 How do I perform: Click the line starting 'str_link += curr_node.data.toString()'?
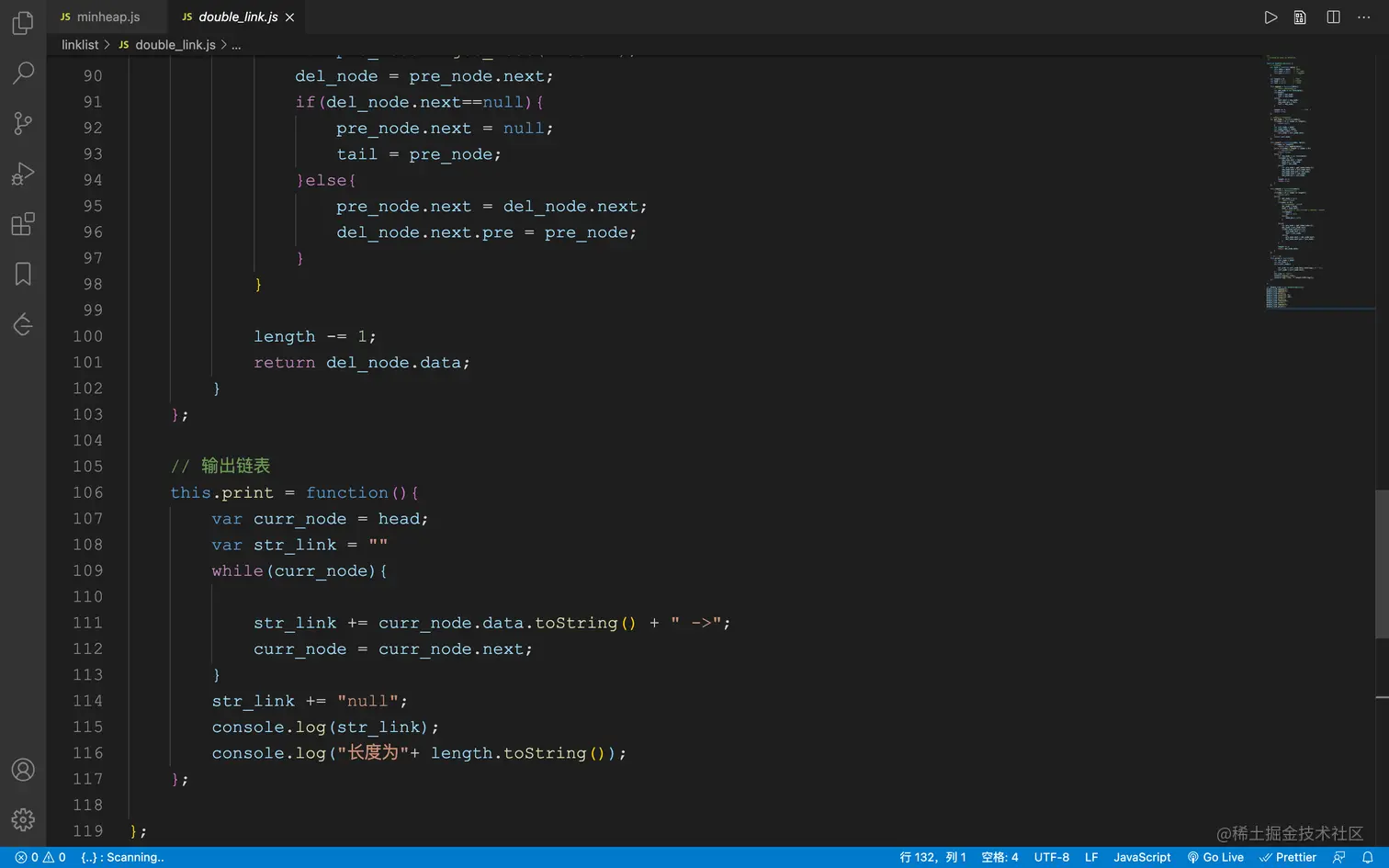[492, 623]
